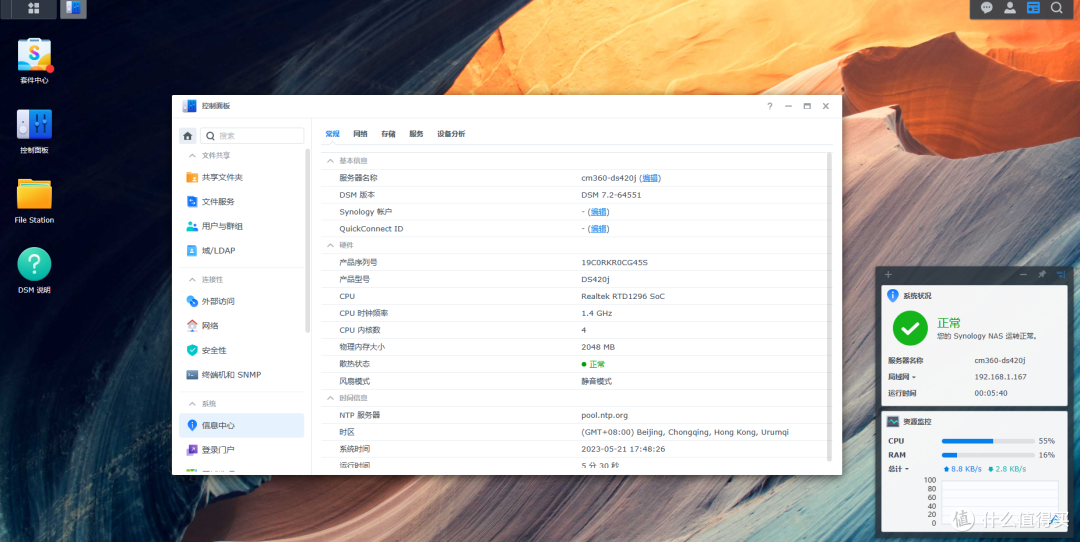Go to Control Panel home icon
The width and height of the screenshot is (1080, 542).
[187, 136]
